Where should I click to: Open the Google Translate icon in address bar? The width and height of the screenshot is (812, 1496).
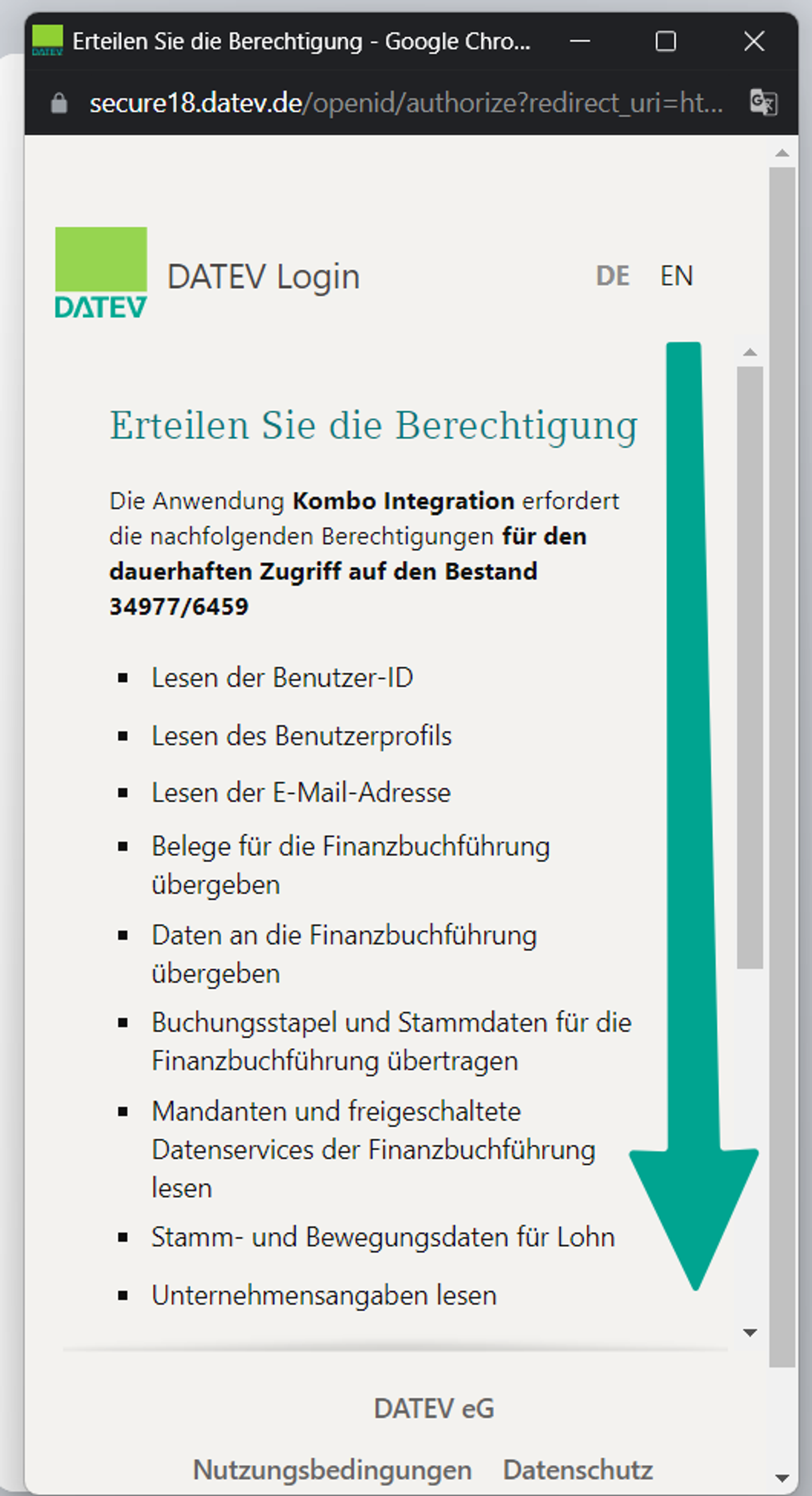click(x=763, y=103)
